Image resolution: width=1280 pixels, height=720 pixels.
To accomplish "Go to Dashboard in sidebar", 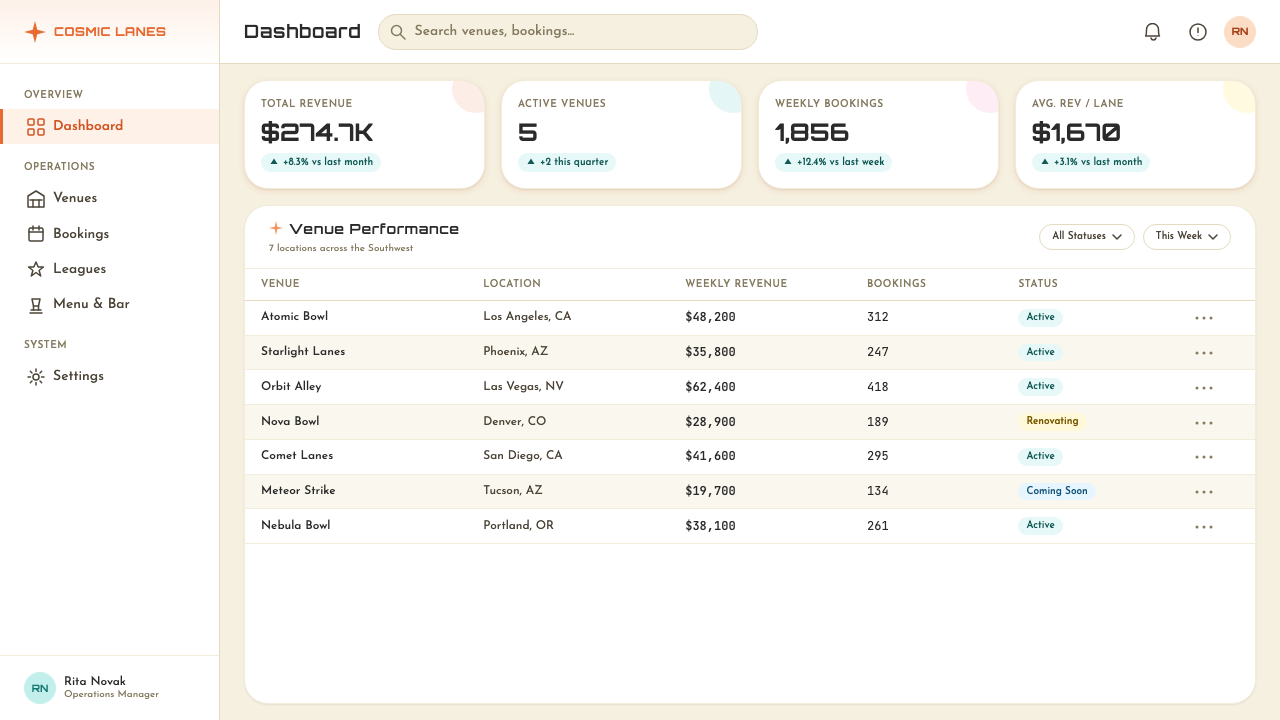I will point(110,126).
